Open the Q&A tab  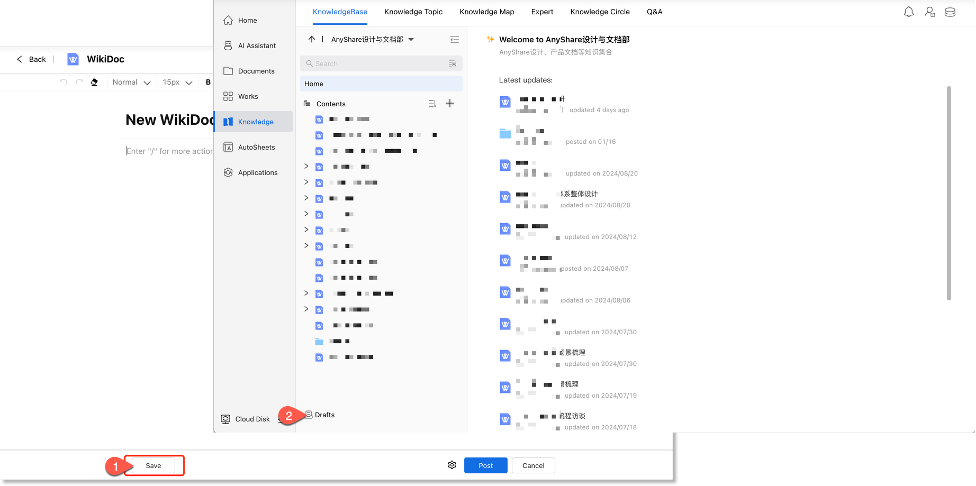point(654,12)
